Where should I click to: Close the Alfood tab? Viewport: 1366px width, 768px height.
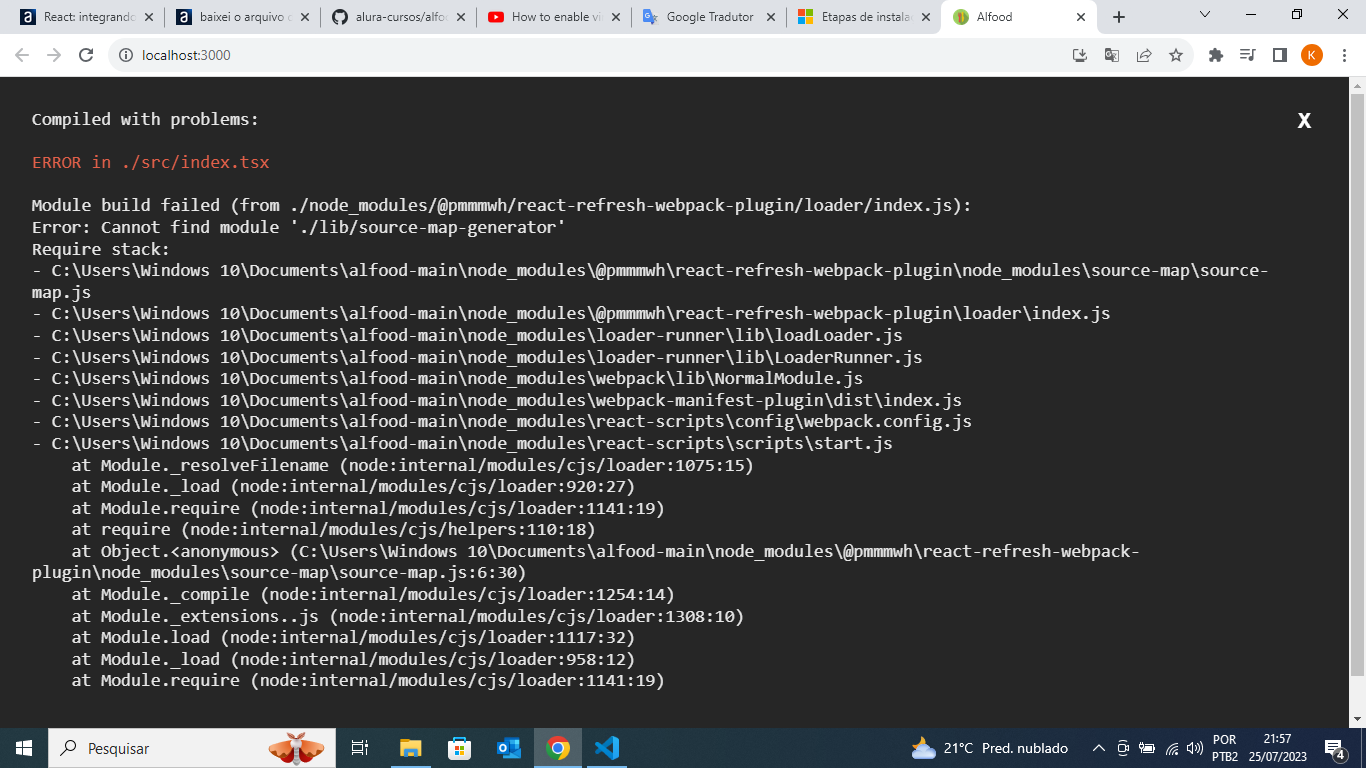1081,17
